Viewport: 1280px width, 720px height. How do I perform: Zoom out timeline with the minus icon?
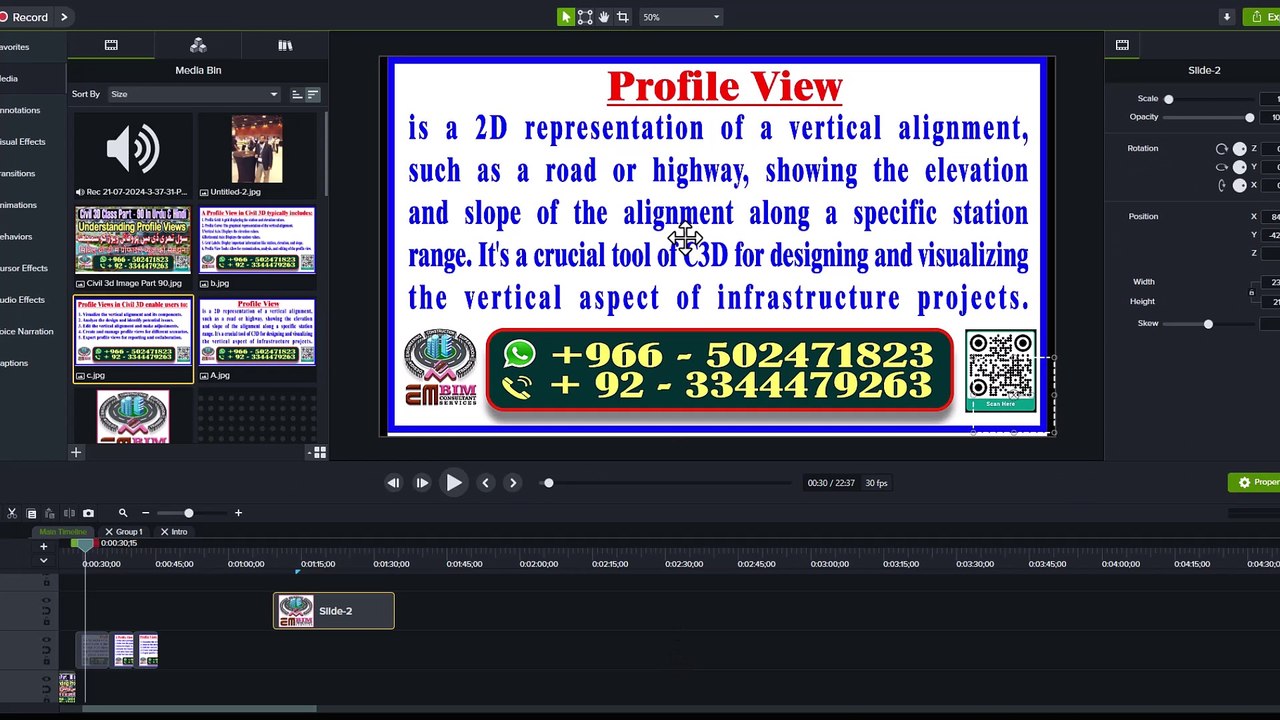(x=145, y=513)
